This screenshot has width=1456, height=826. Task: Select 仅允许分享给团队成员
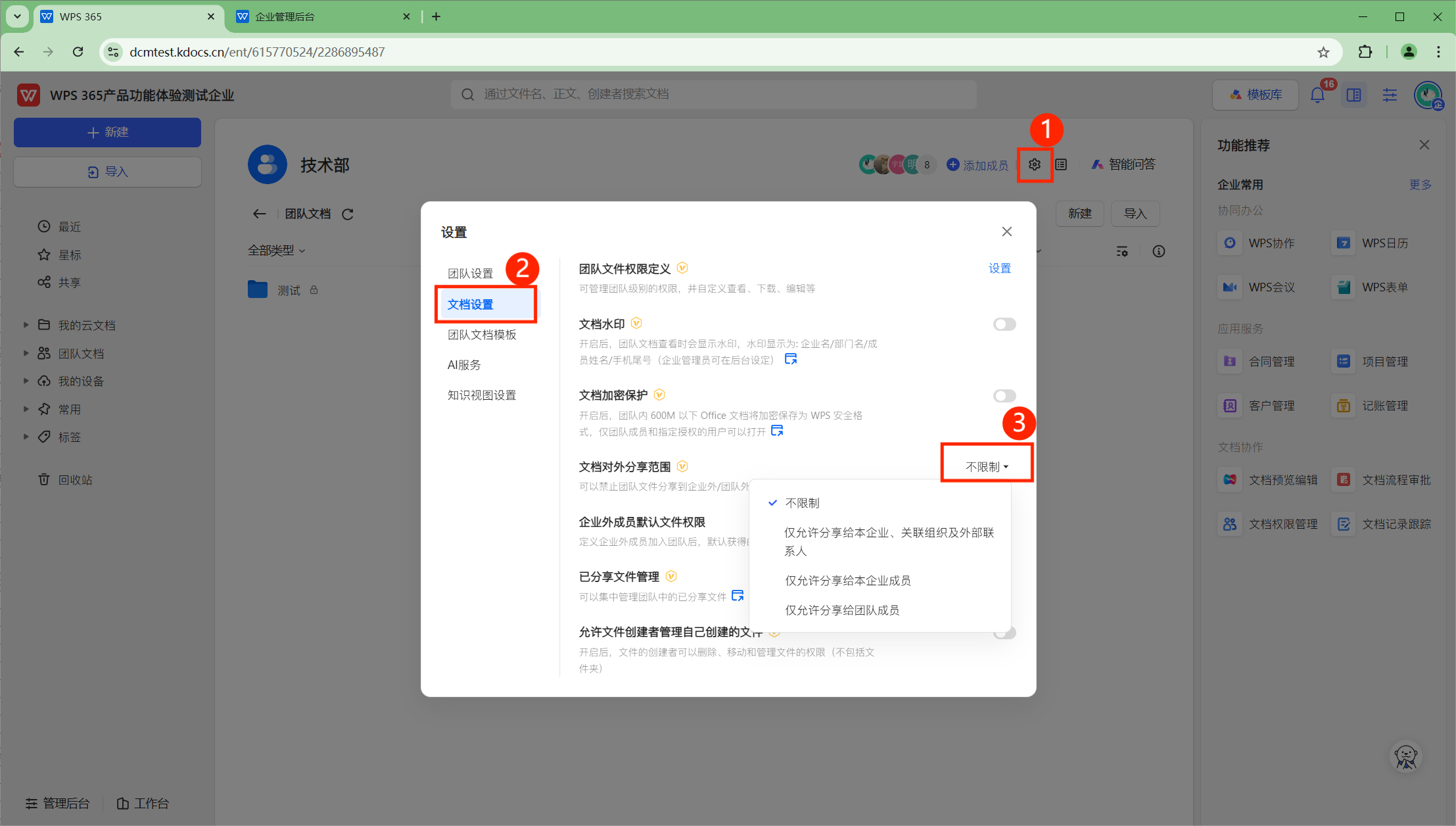coord(880,610)
